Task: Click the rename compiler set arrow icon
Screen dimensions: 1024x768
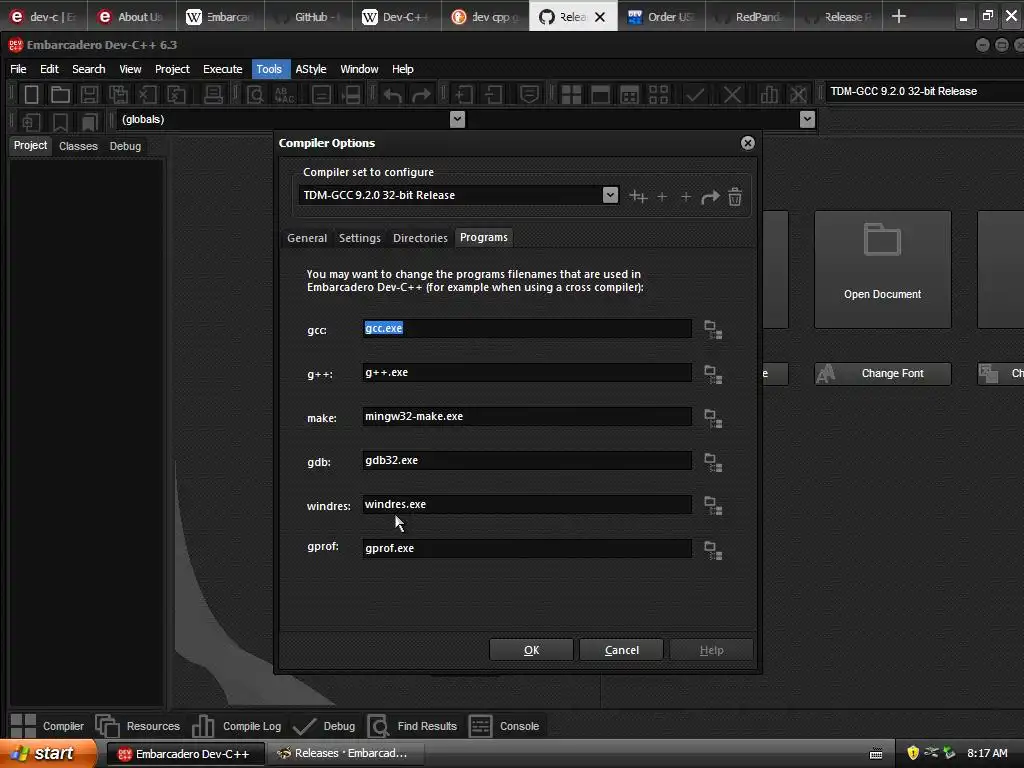Action: (710, 197)
